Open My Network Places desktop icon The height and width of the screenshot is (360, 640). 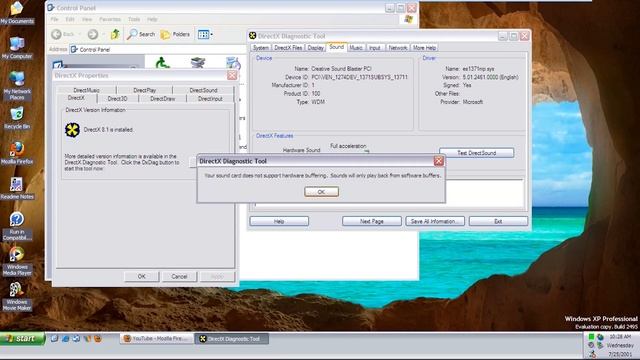click(17, 86)
